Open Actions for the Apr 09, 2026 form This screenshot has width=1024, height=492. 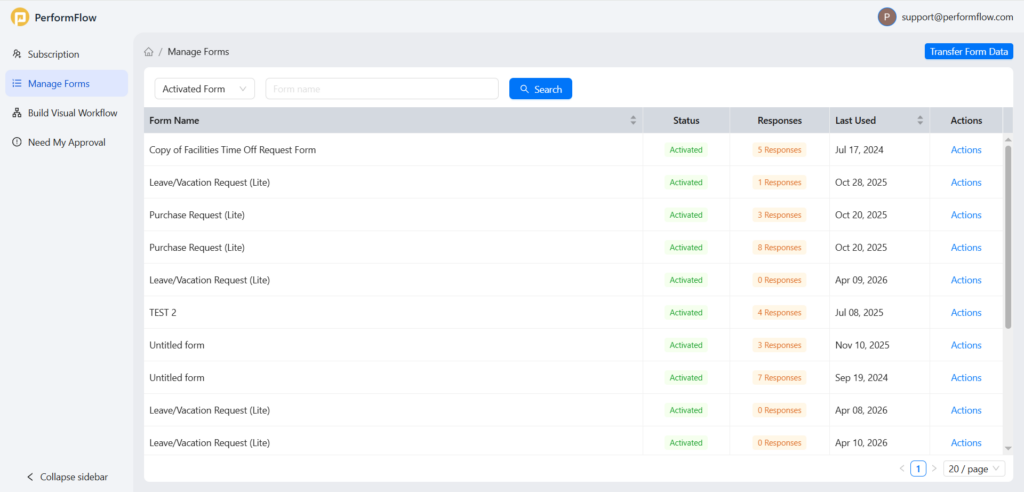pos(966,280)
